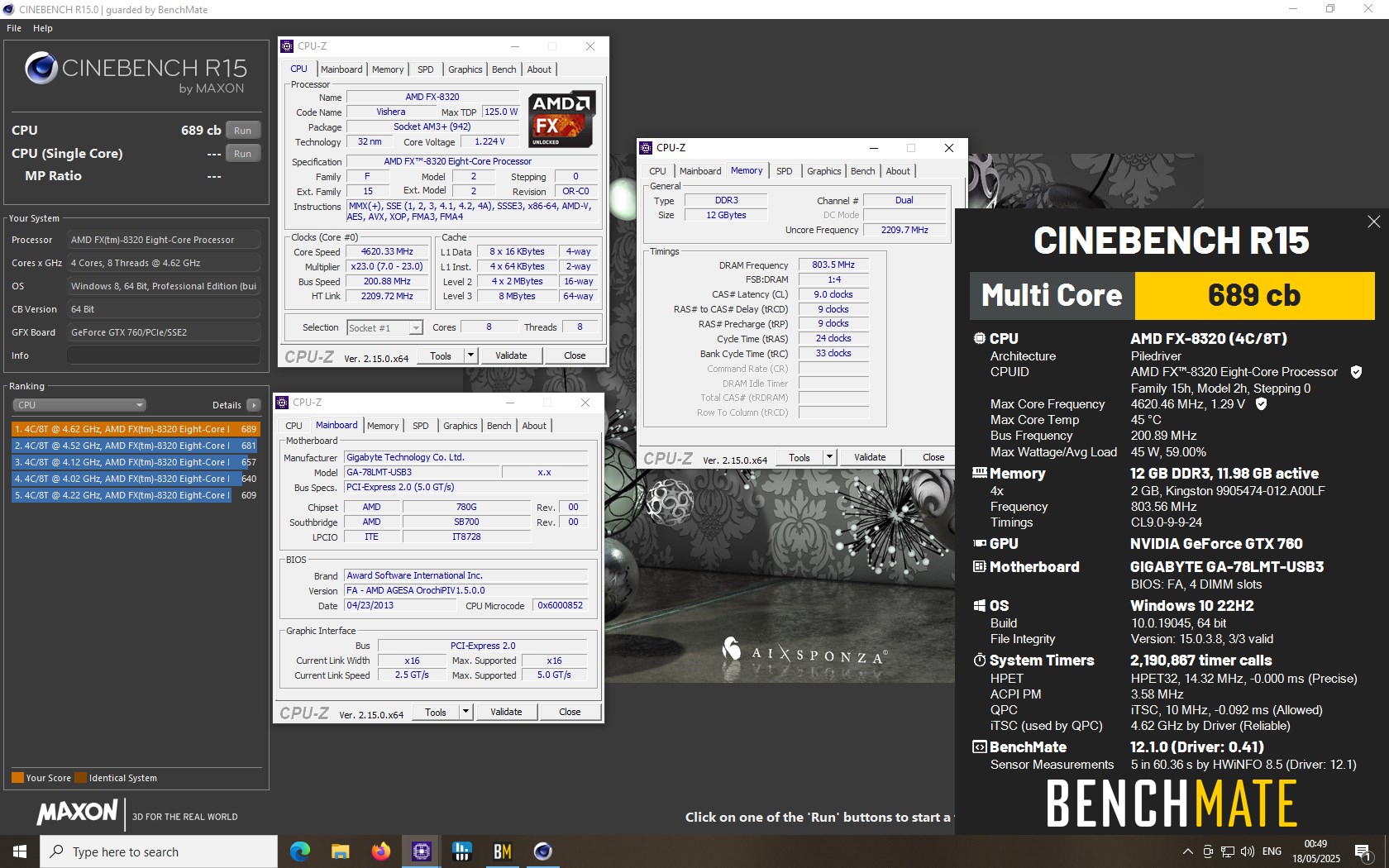Switch to Cinebench taskbar icon
Screen dimensions: 1389x868
[543, 851]
